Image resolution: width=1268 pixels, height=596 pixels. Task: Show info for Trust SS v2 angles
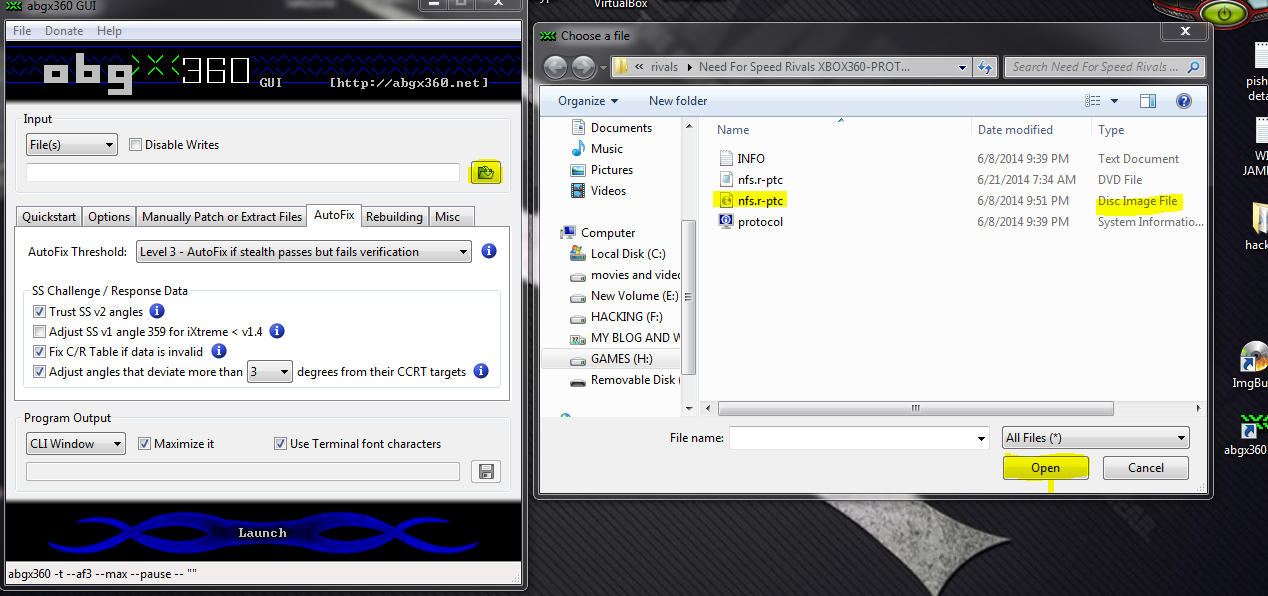(x=156, y=311)
